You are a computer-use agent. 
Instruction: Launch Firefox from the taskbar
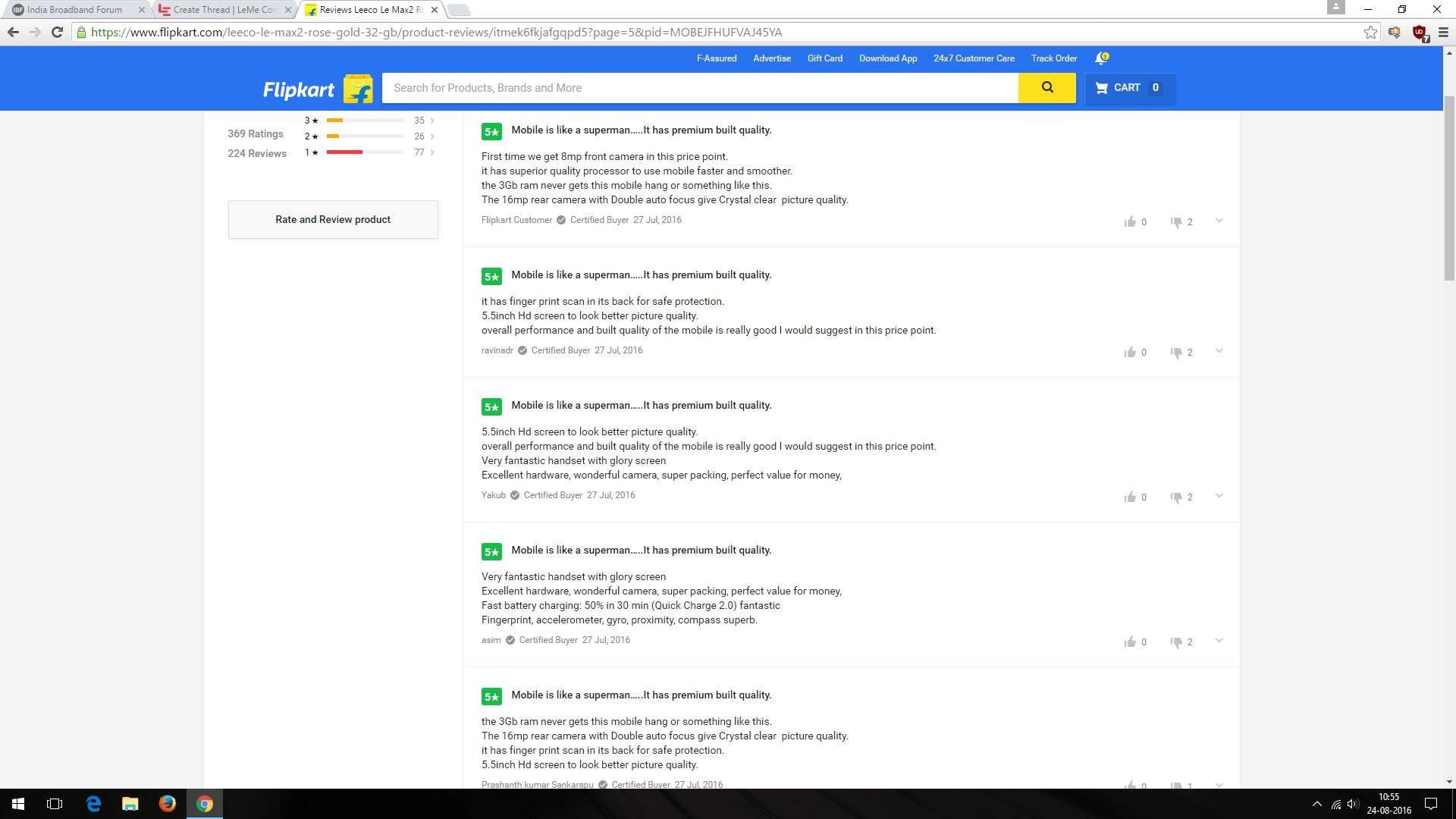168,804
